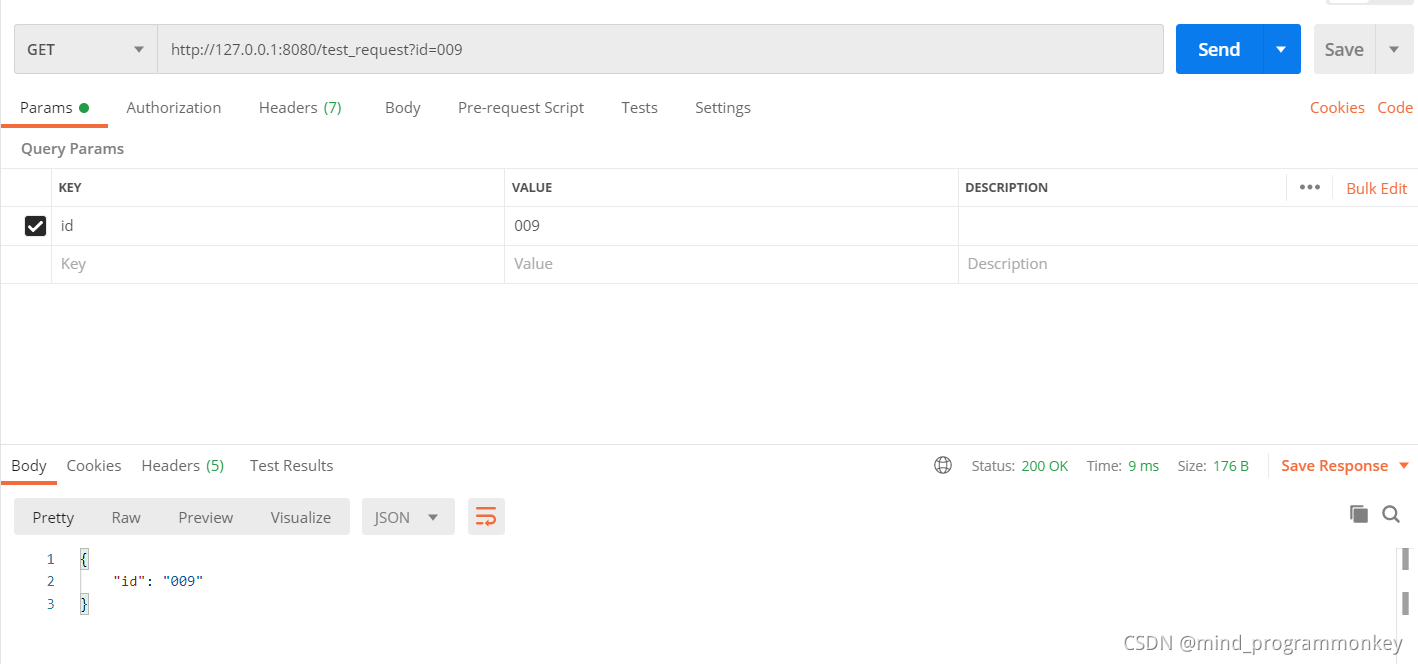Viewport: 1418px width, 664px height.
Task: Click the 9 ms response time
Action: pos(1143,466)
